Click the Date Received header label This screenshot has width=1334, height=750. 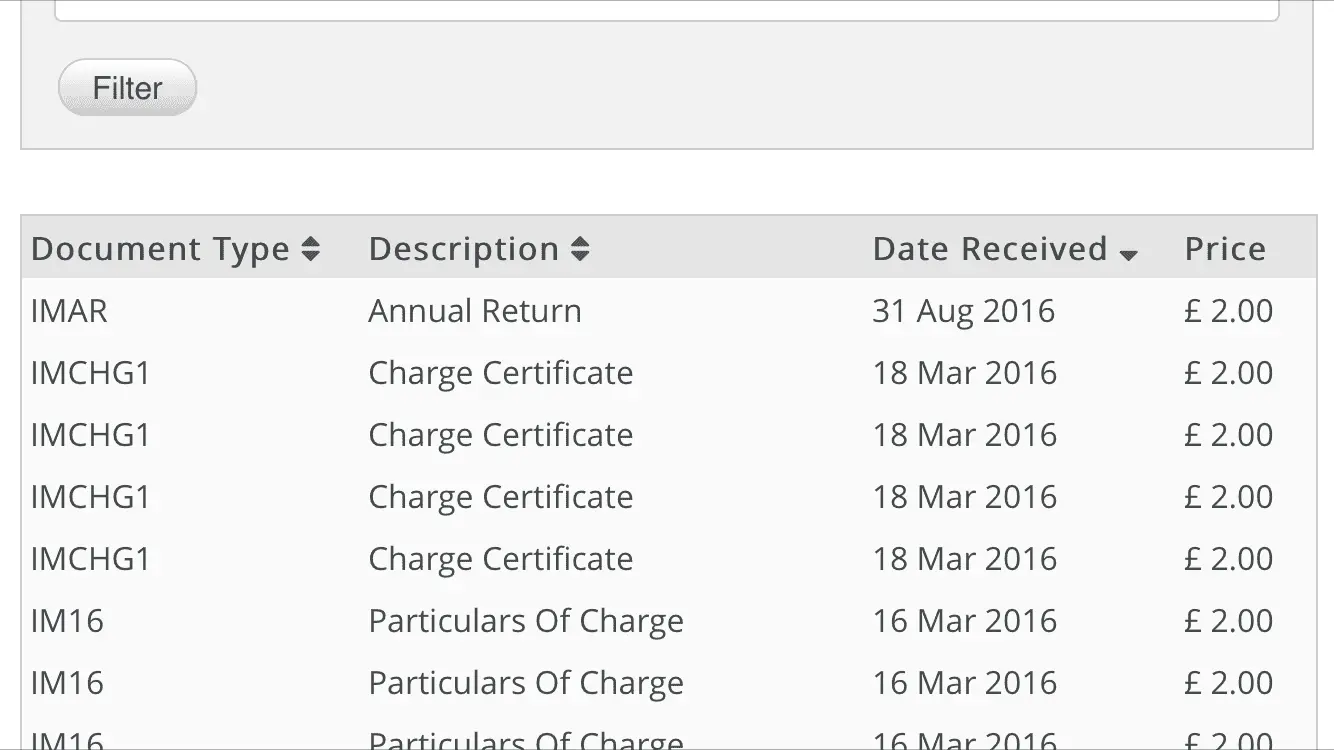click(989, 249)
